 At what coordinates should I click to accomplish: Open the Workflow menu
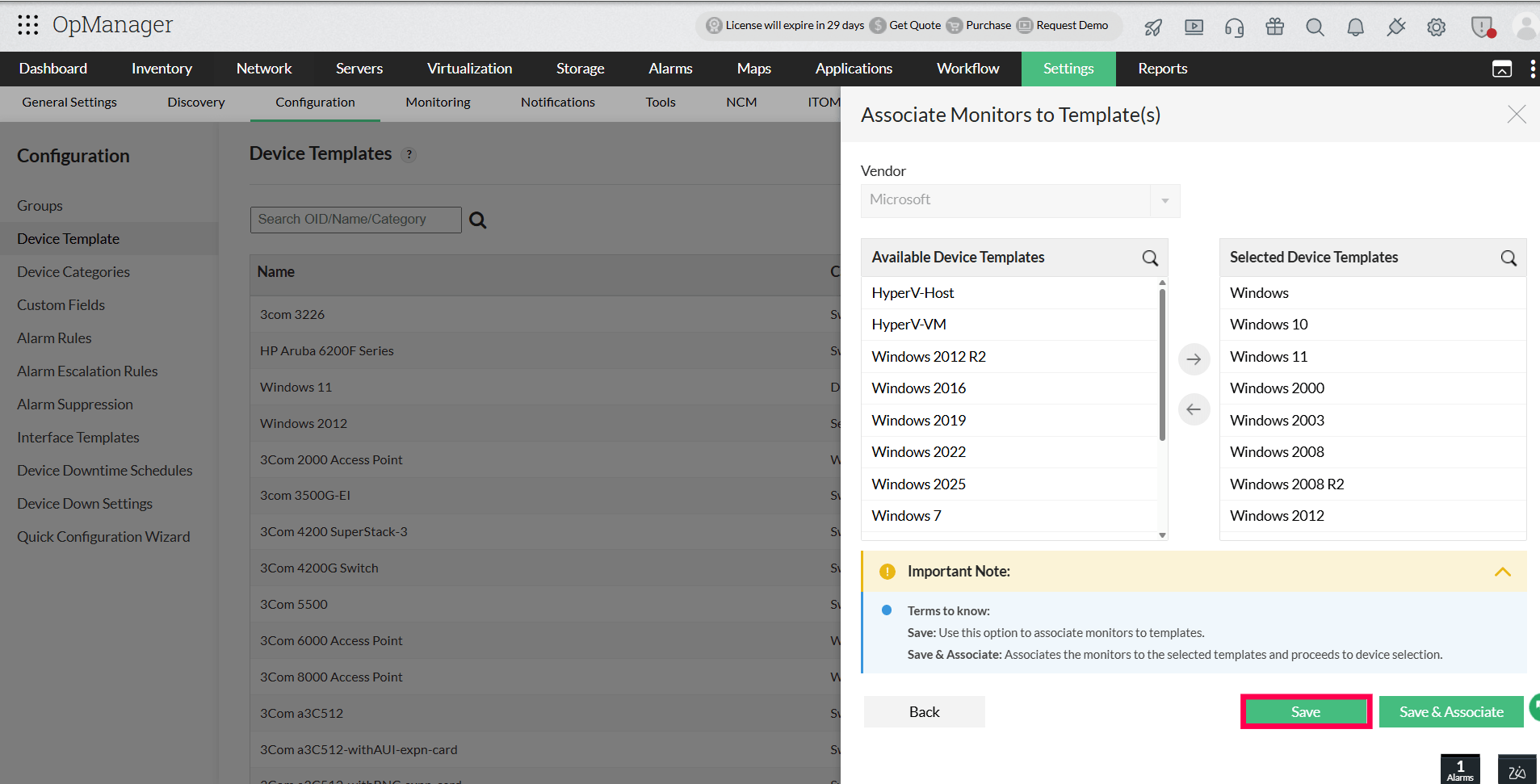(967, 69)
